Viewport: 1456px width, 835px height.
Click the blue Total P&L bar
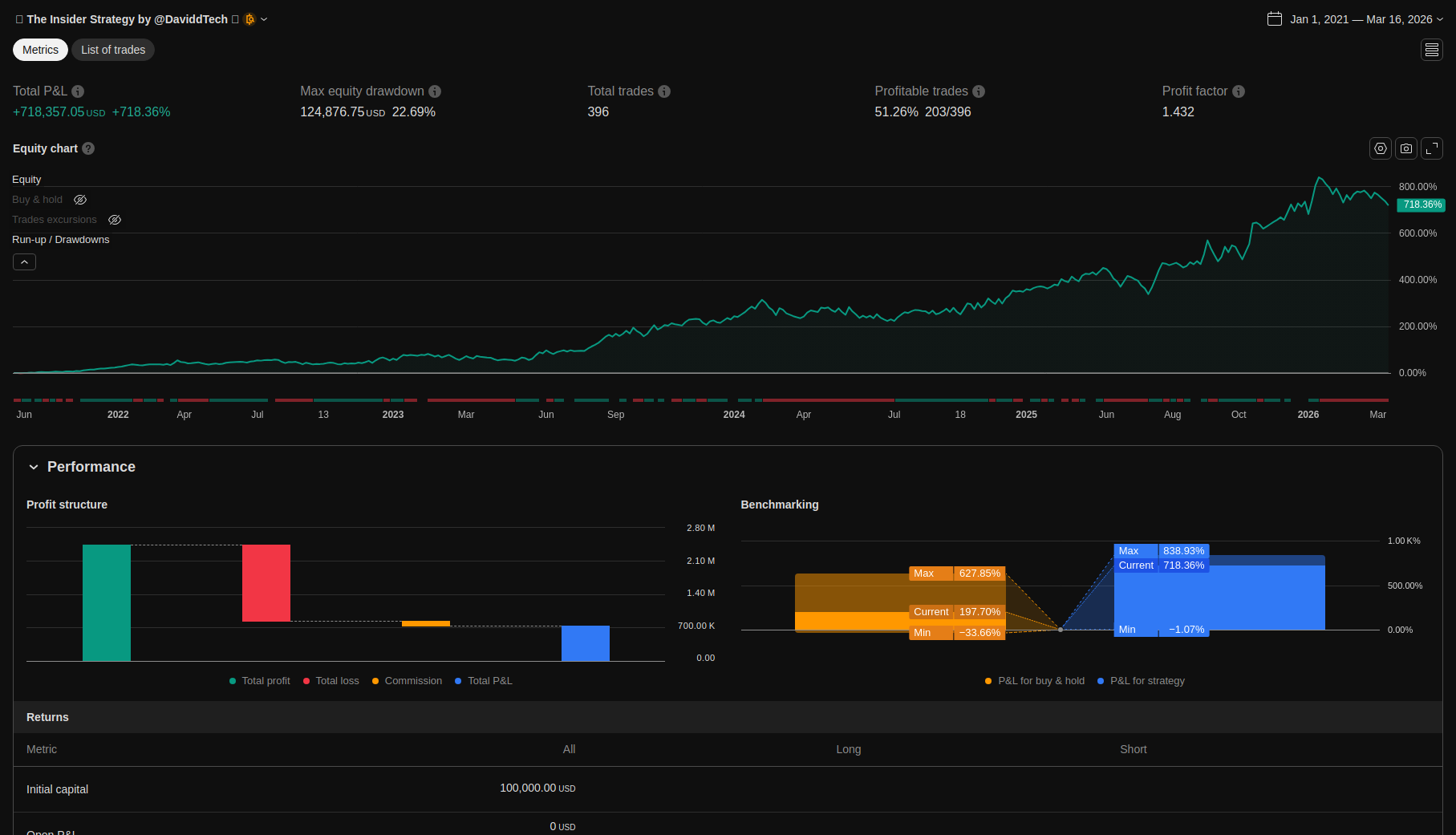(585, 643)
